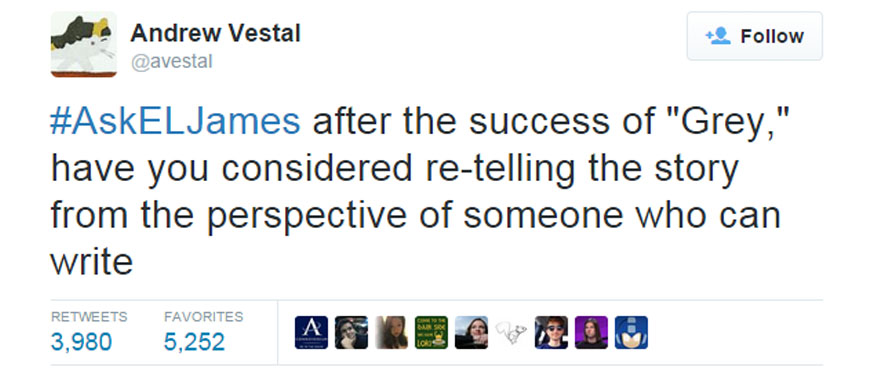Open the Andrew Vestal display name
The height and width of the screenshot is (373, 876).
click(x=215, y=34)
